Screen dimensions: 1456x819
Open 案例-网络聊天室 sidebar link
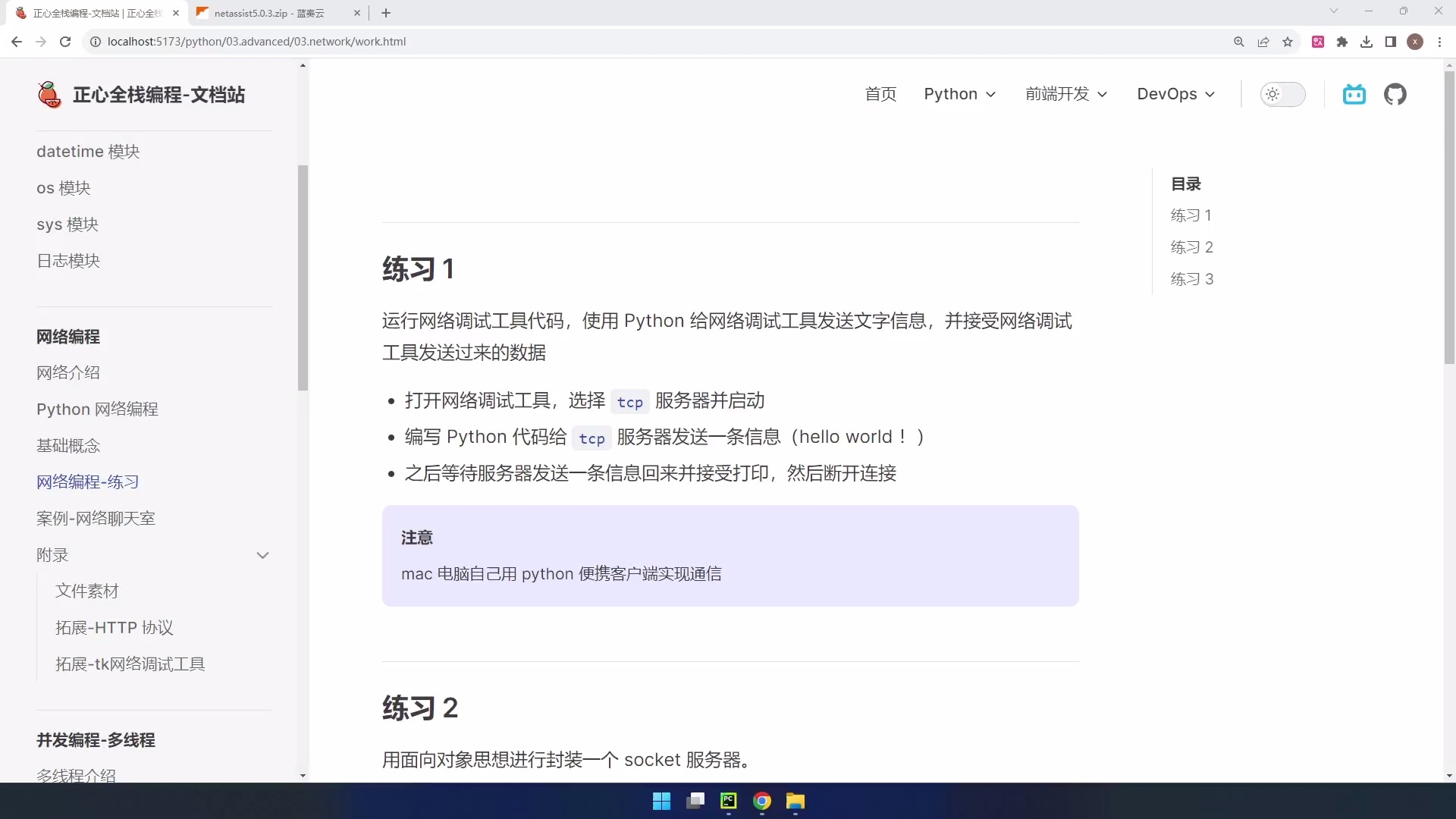(96, 519)
